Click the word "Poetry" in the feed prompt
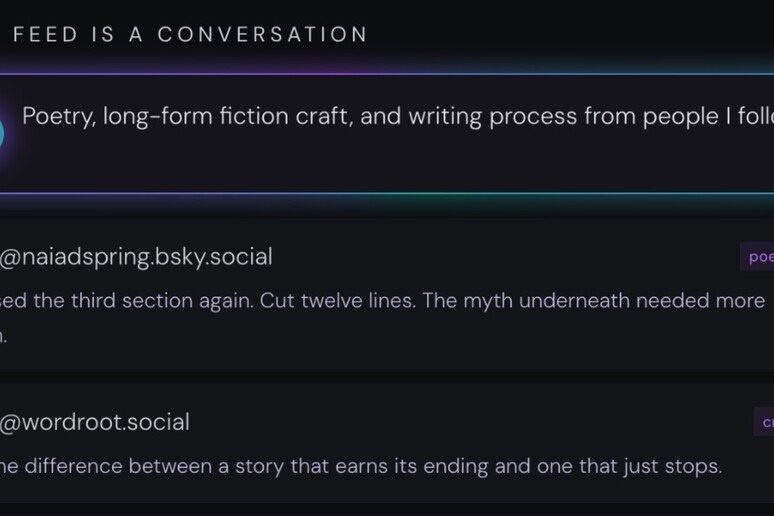Screen dimensions: 774x516 (x=57, y=116)
